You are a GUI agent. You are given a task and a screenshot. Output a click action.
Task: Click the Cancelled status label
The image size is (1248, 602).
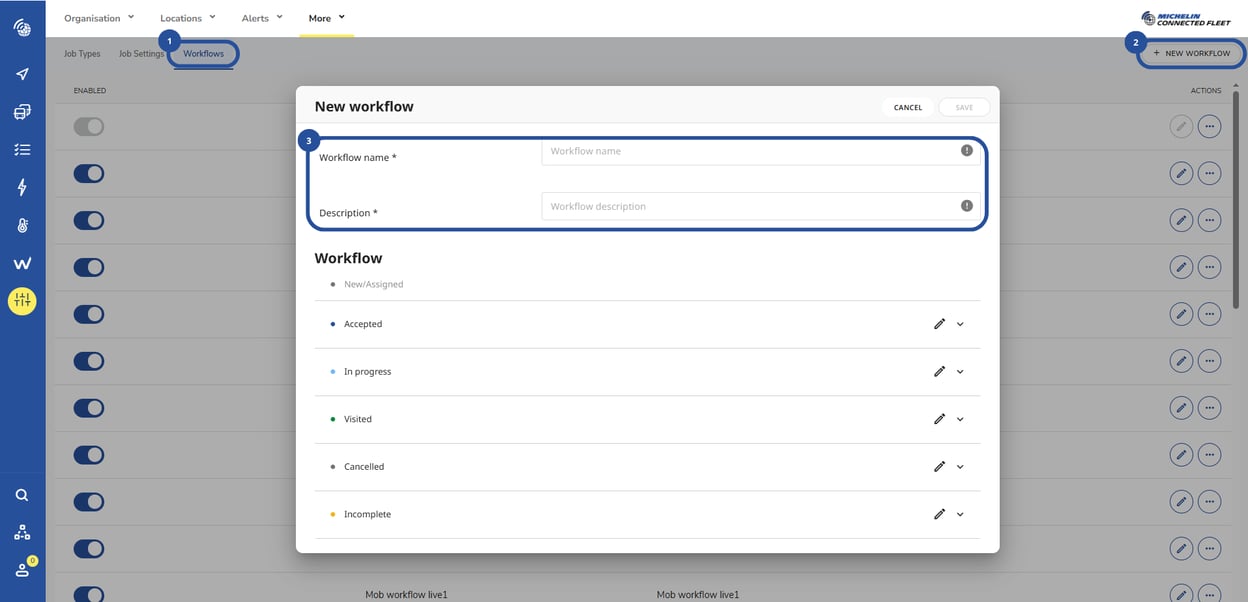(364, 467)
